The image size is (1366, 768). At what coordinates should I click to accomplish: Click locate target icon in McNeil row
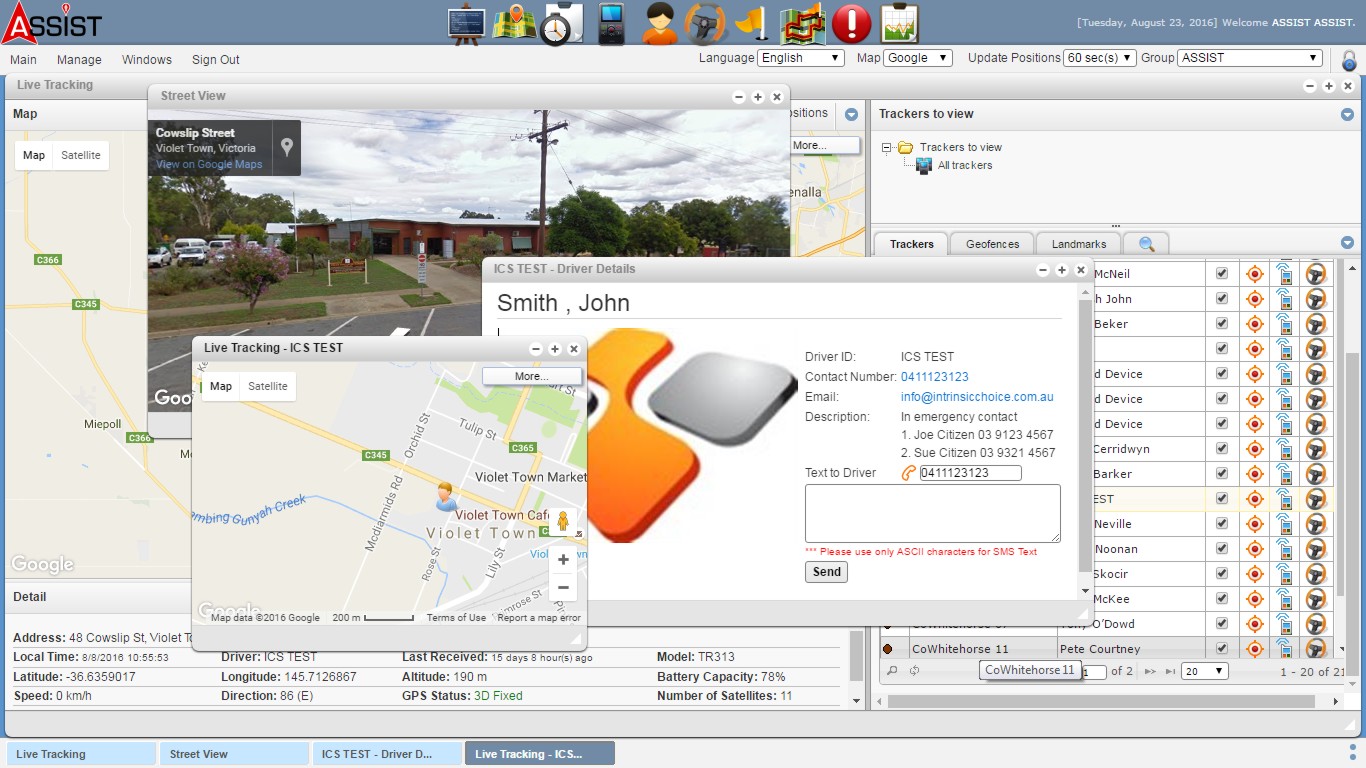(x=1254, y=274)
